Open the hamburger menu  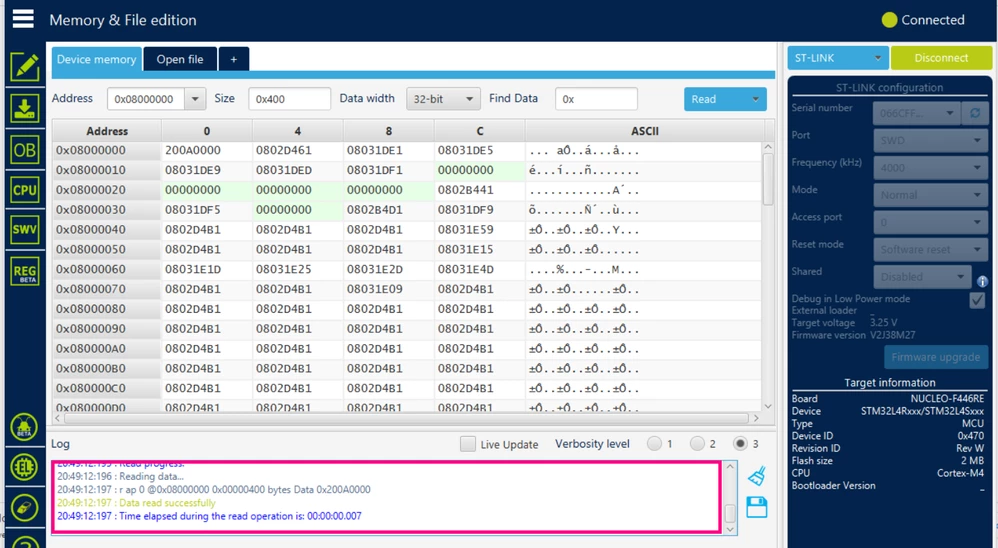pos(23,18)
